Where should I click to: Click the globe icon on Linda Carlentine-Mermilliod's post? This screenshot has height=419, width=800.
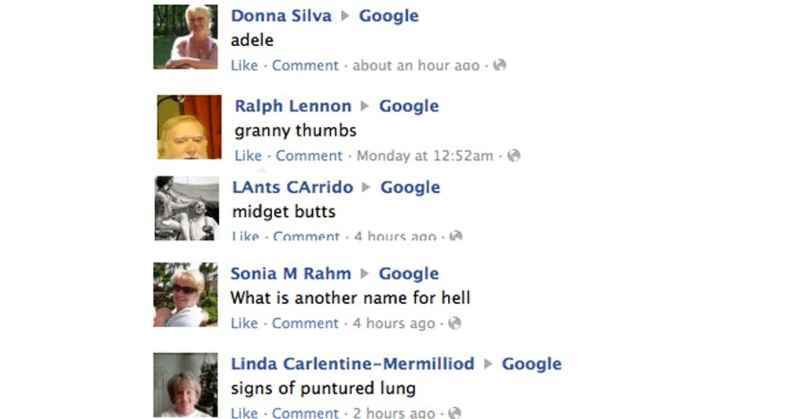(x=455, y=412)
